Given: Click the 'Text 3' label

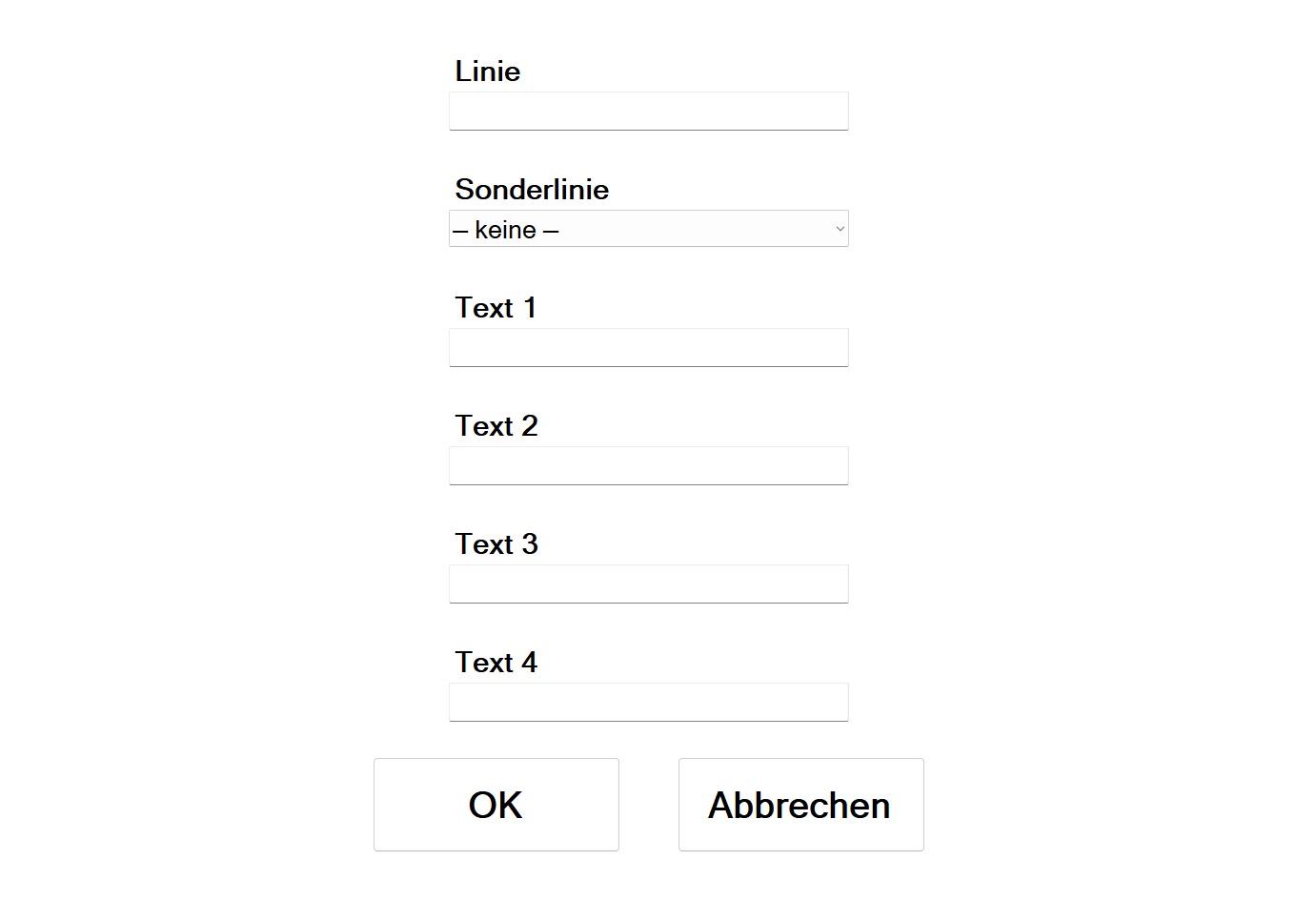Looking at the screenshot, I should 496,544.
